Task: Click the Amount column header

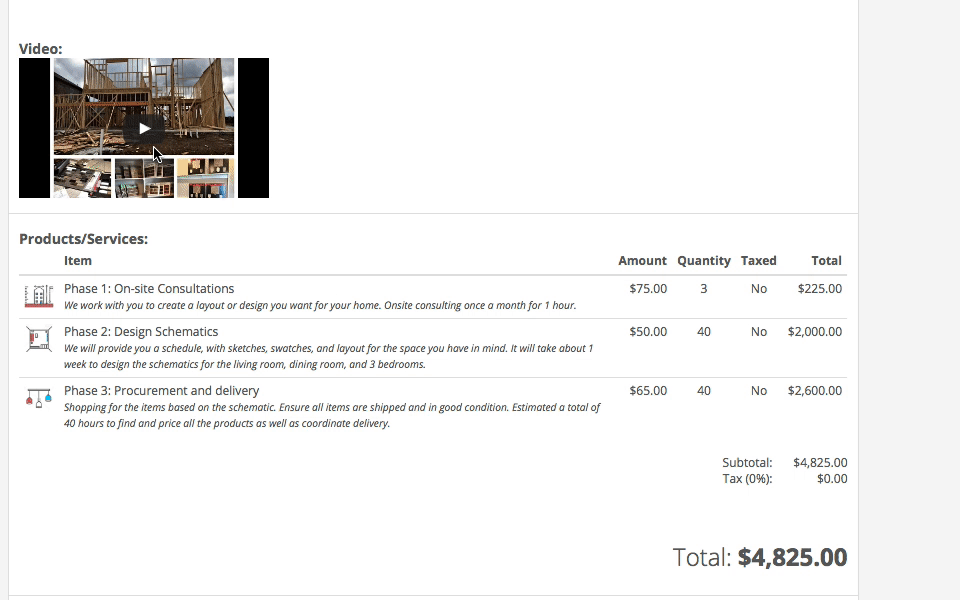Action: 642,261
